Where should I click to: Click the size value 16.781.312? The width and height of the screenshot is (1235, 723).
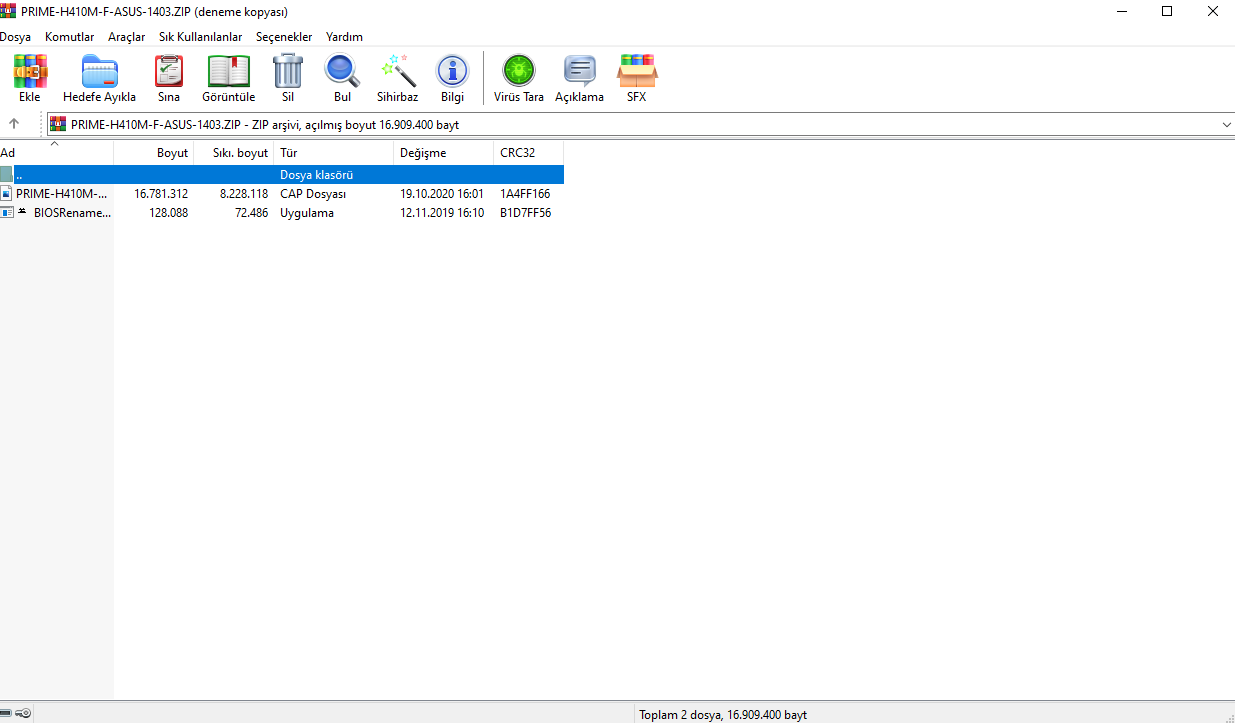coord(161,193)
